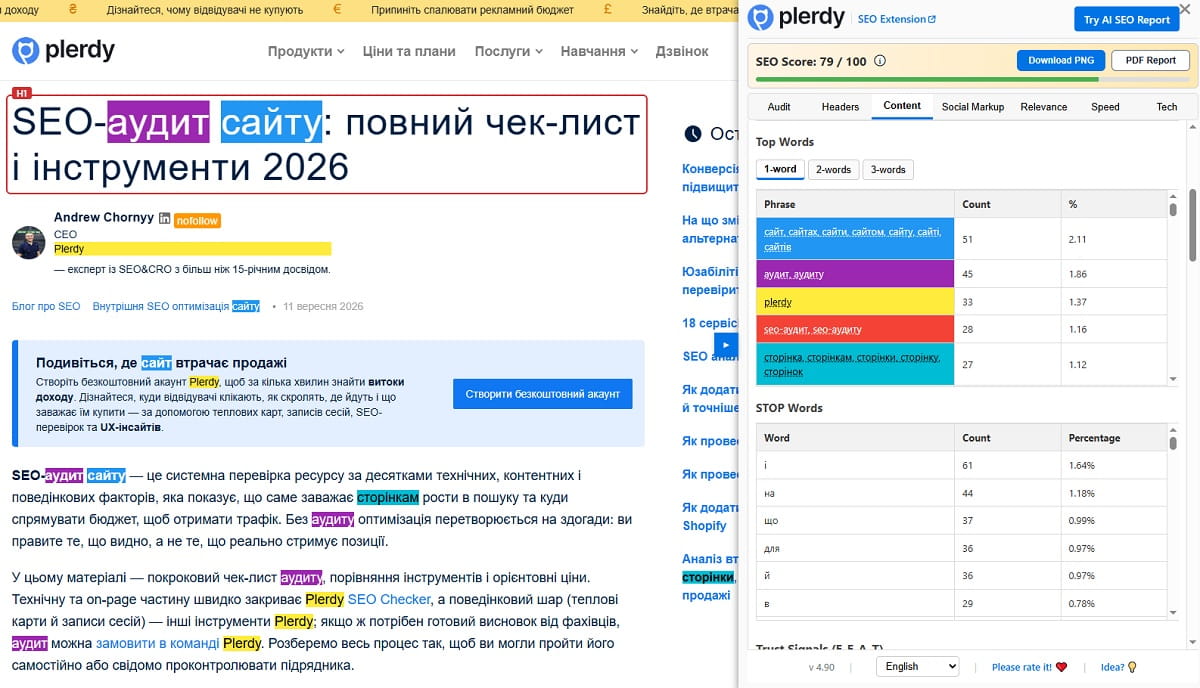
Task: Select the 1-word phrase filter
Action: pos(781,169)
